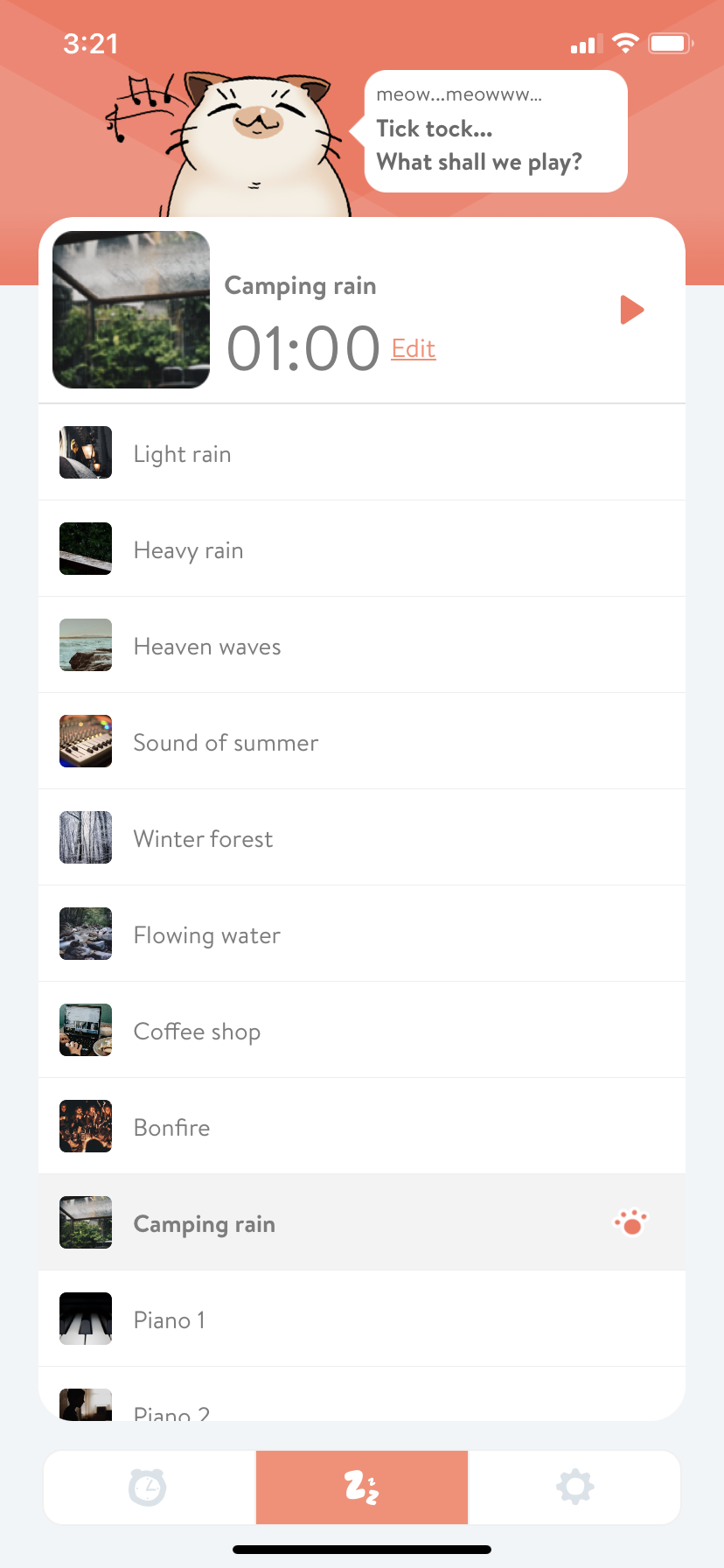
Task: Click the Heavy rain thumbnail icon
Action: click(86, 549)
